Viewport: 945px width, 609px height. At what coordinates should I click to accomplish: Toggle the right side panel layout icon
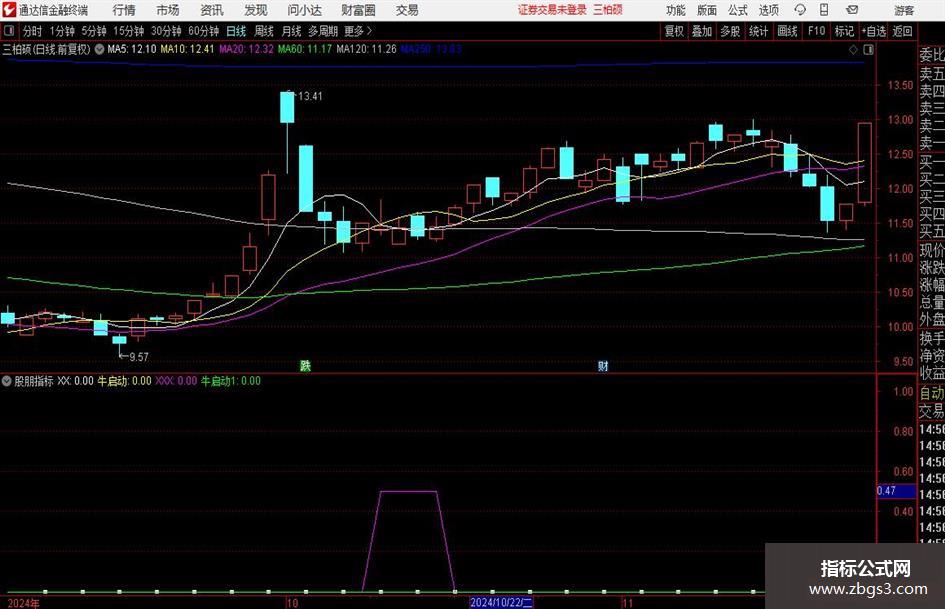click(x=868, y=49)
